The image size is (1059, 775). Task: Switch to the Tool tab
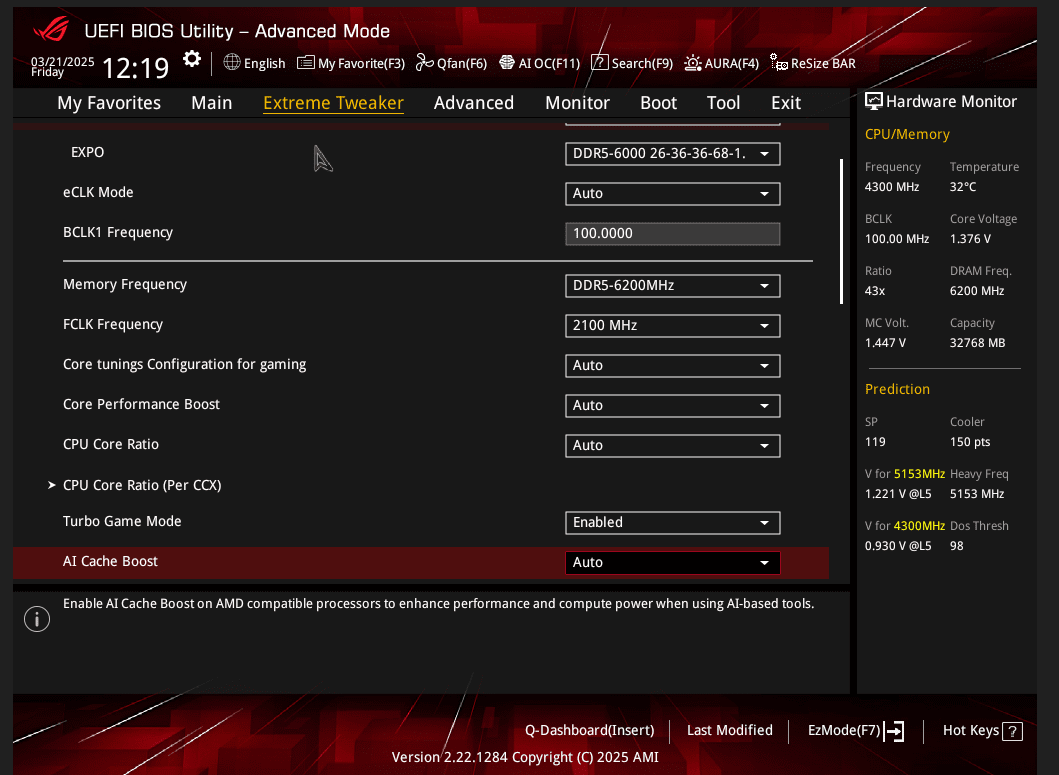(723, 103)
